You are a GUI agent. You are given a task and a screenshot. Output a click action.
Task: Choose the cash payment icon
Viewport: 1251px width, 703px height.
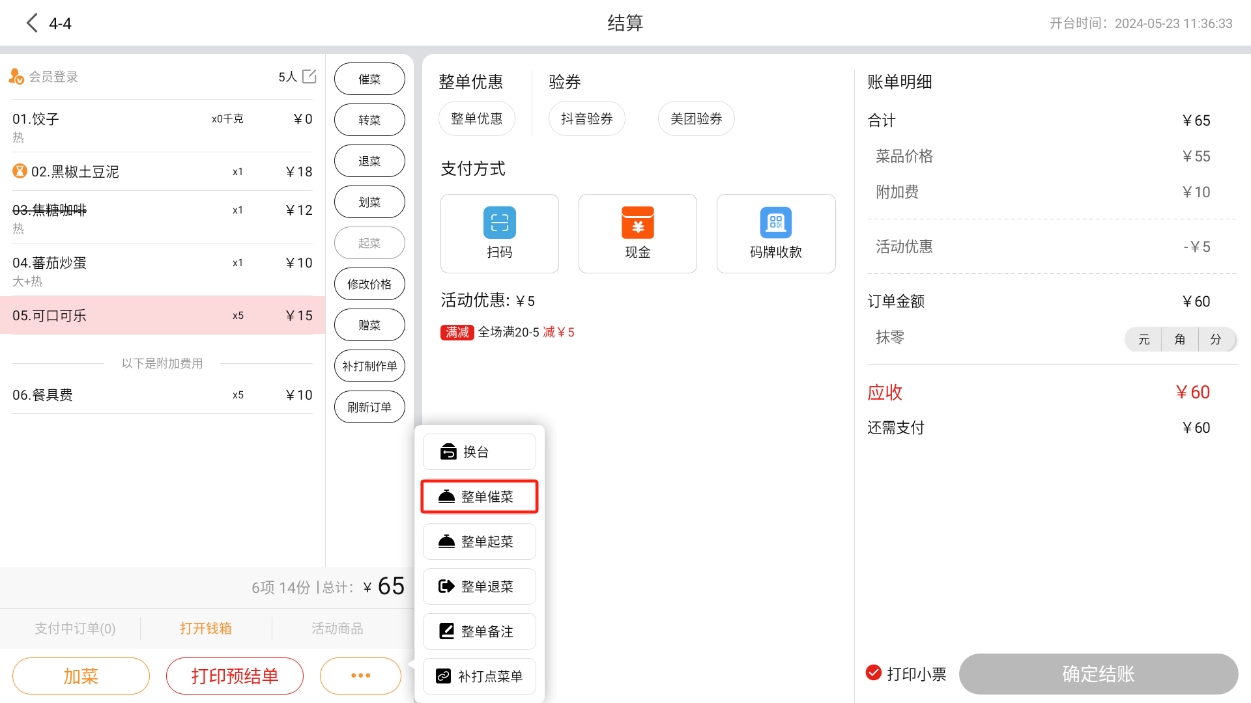click(x=637, y=222)
